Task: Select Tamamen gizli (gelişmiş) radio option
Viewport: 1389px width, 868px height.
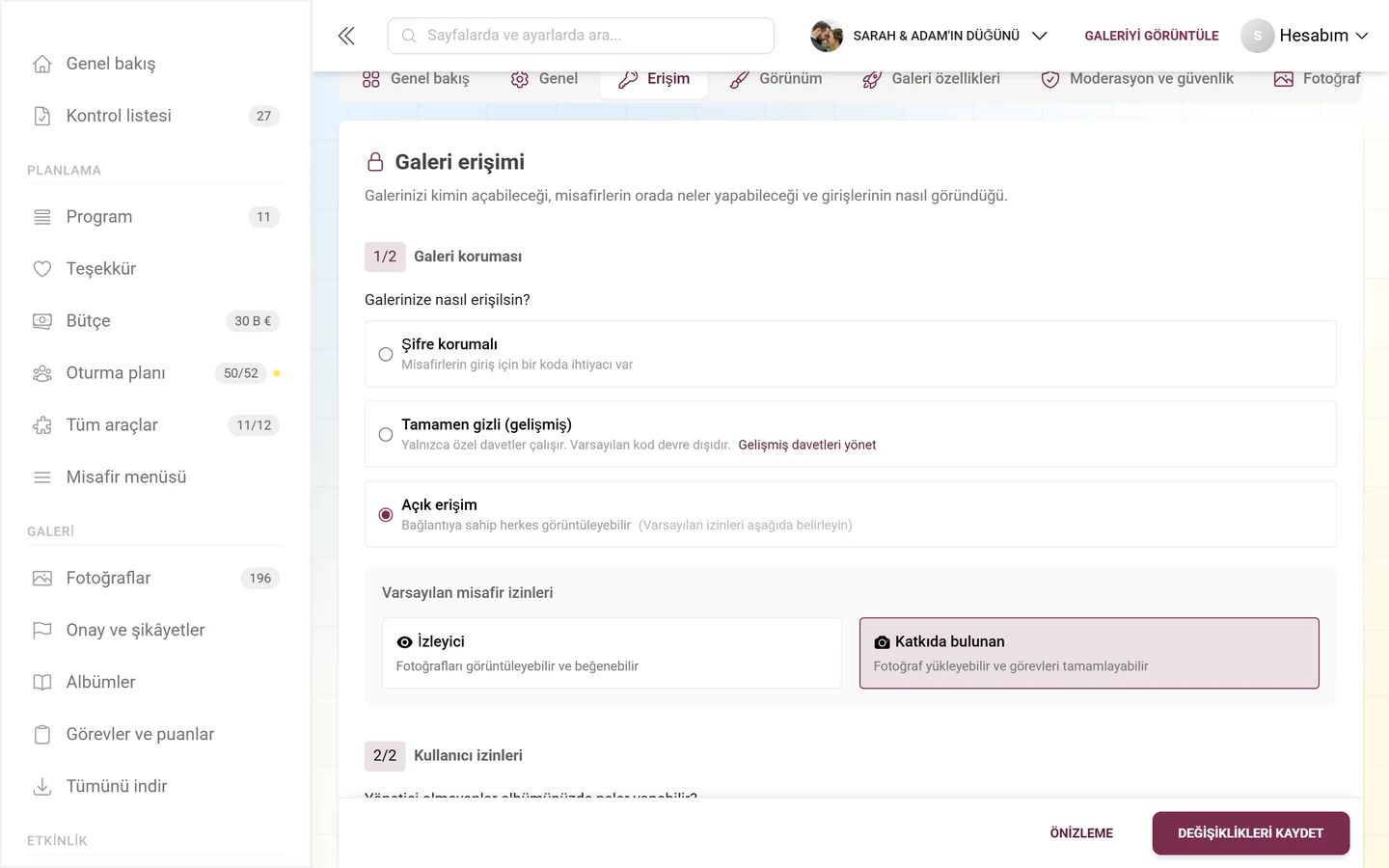Action: click(x=386, y=434)
